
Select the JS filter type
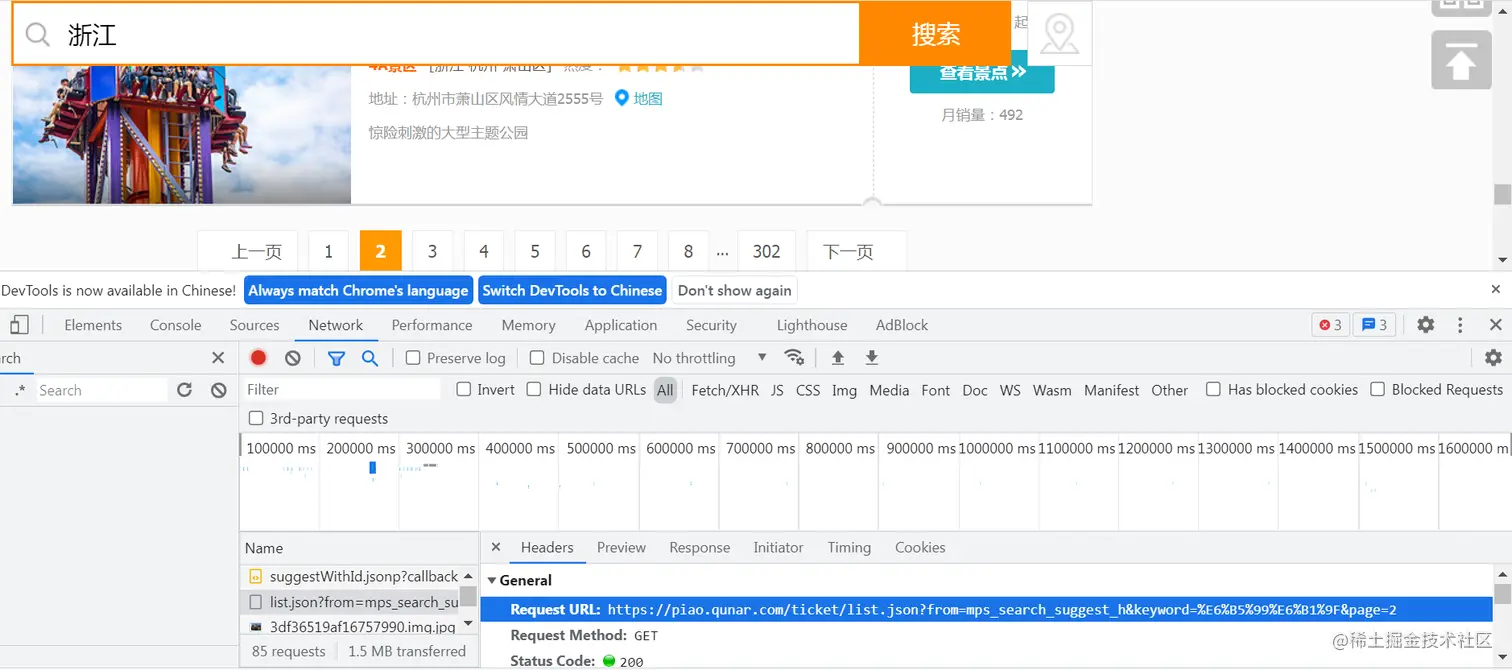click(777, 390)
